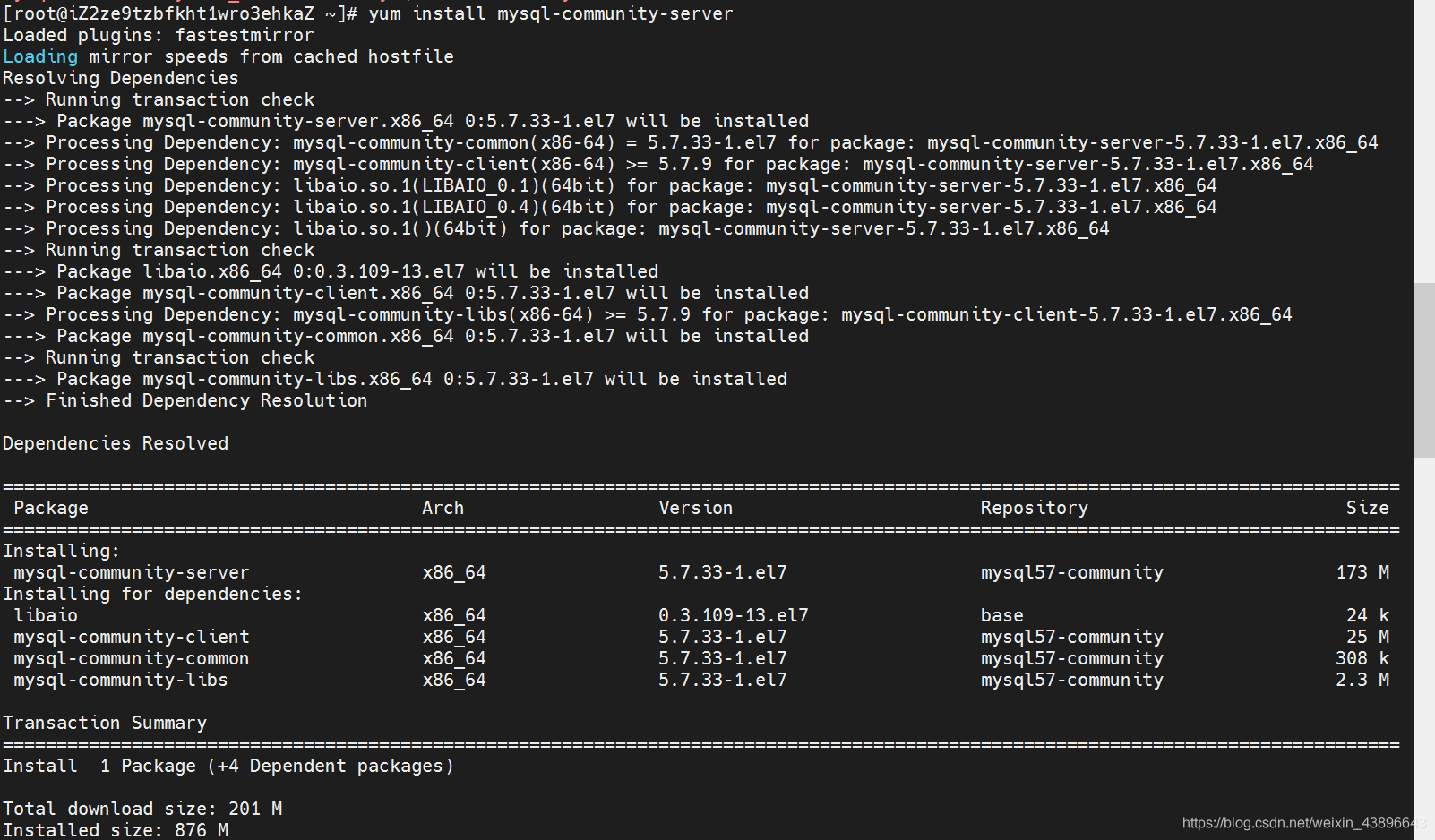Click the base repository entry for libaio
Viewport: 1435px width, 840px height.
click(x=1001, y=615)
